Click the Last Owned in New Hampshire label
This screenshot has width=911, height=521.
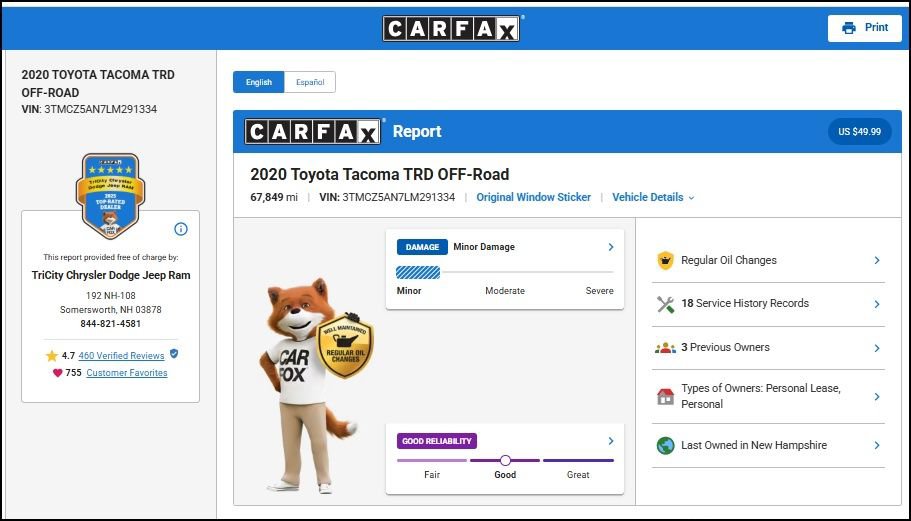[x=754, y=445]
